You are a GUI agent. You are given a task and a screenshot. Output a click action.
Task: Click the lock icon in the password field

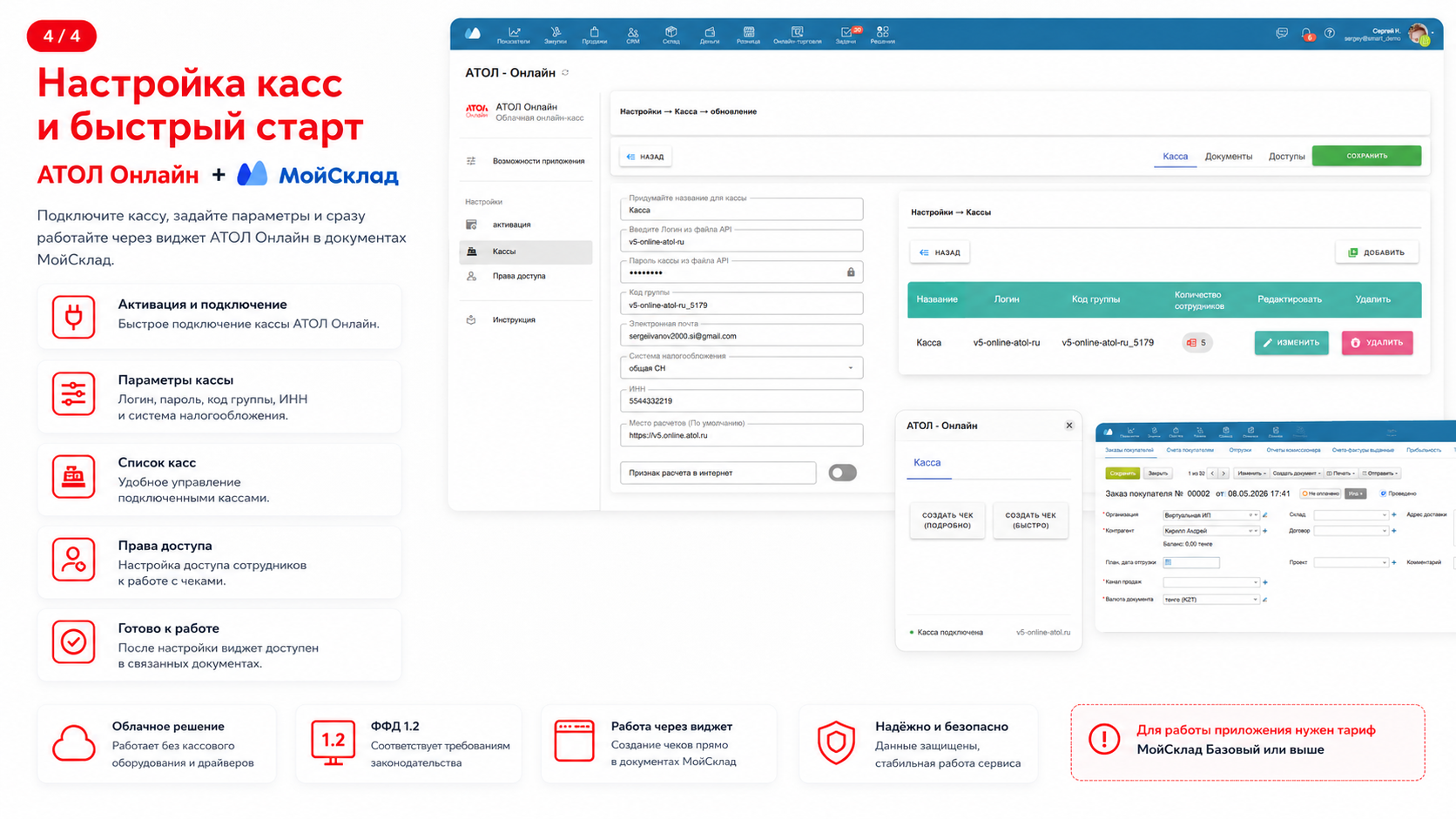point(851,272)
